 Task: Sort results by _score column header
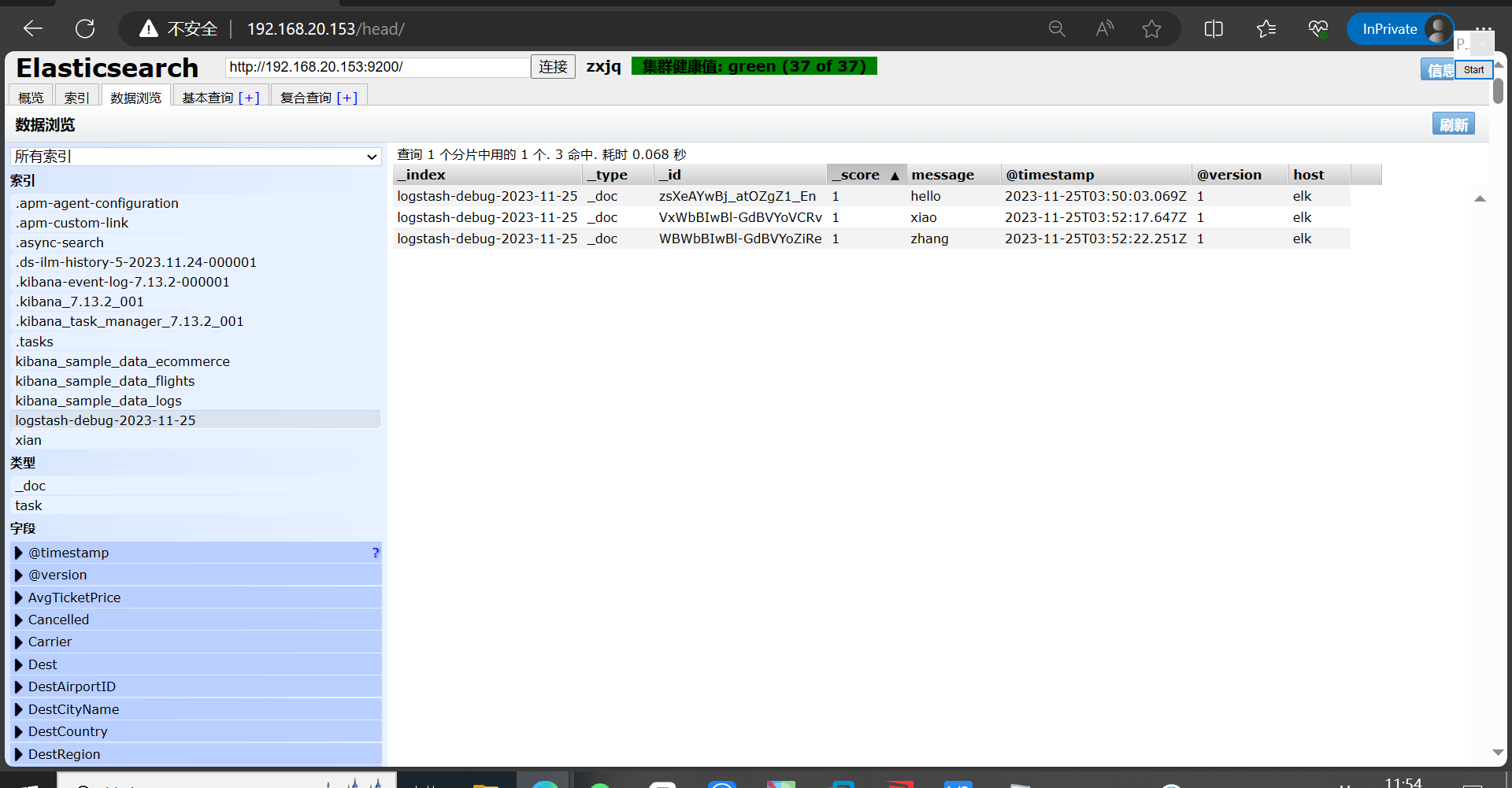click(x=866, y=175)
